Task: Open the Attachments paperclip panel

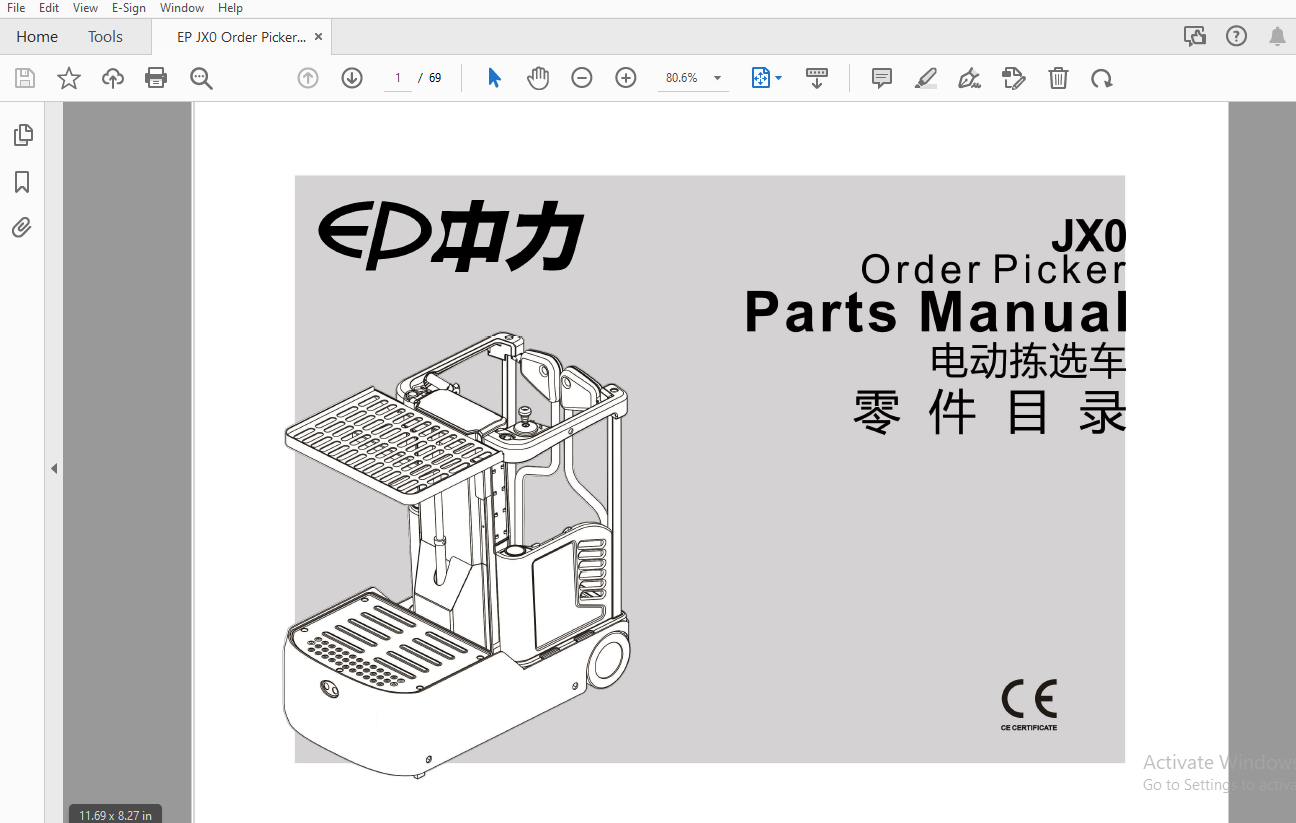Action: pos(22,228)
